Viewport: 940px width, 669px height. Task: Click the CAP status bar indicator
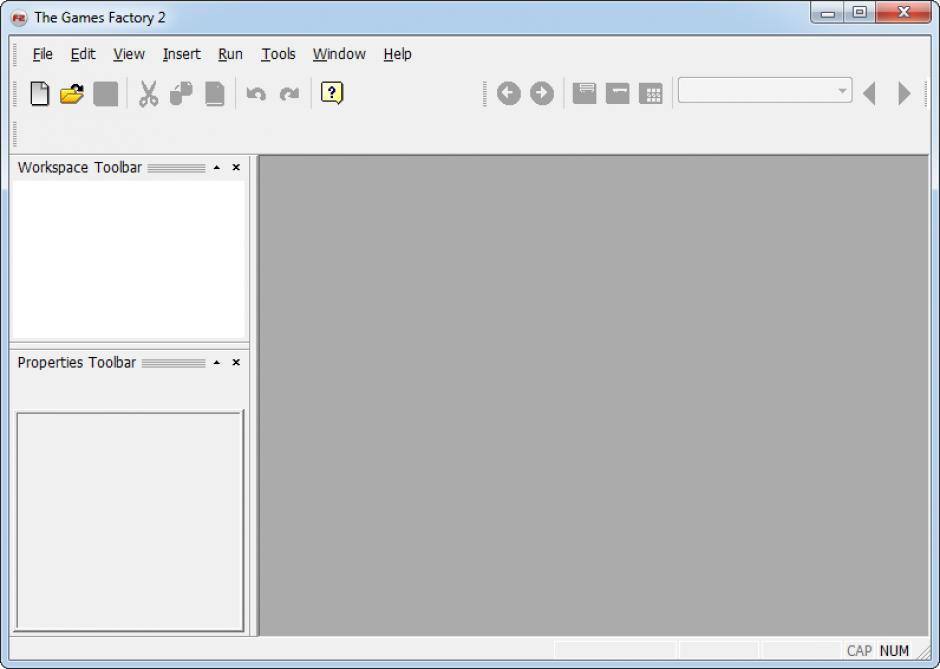click(859, 650)
